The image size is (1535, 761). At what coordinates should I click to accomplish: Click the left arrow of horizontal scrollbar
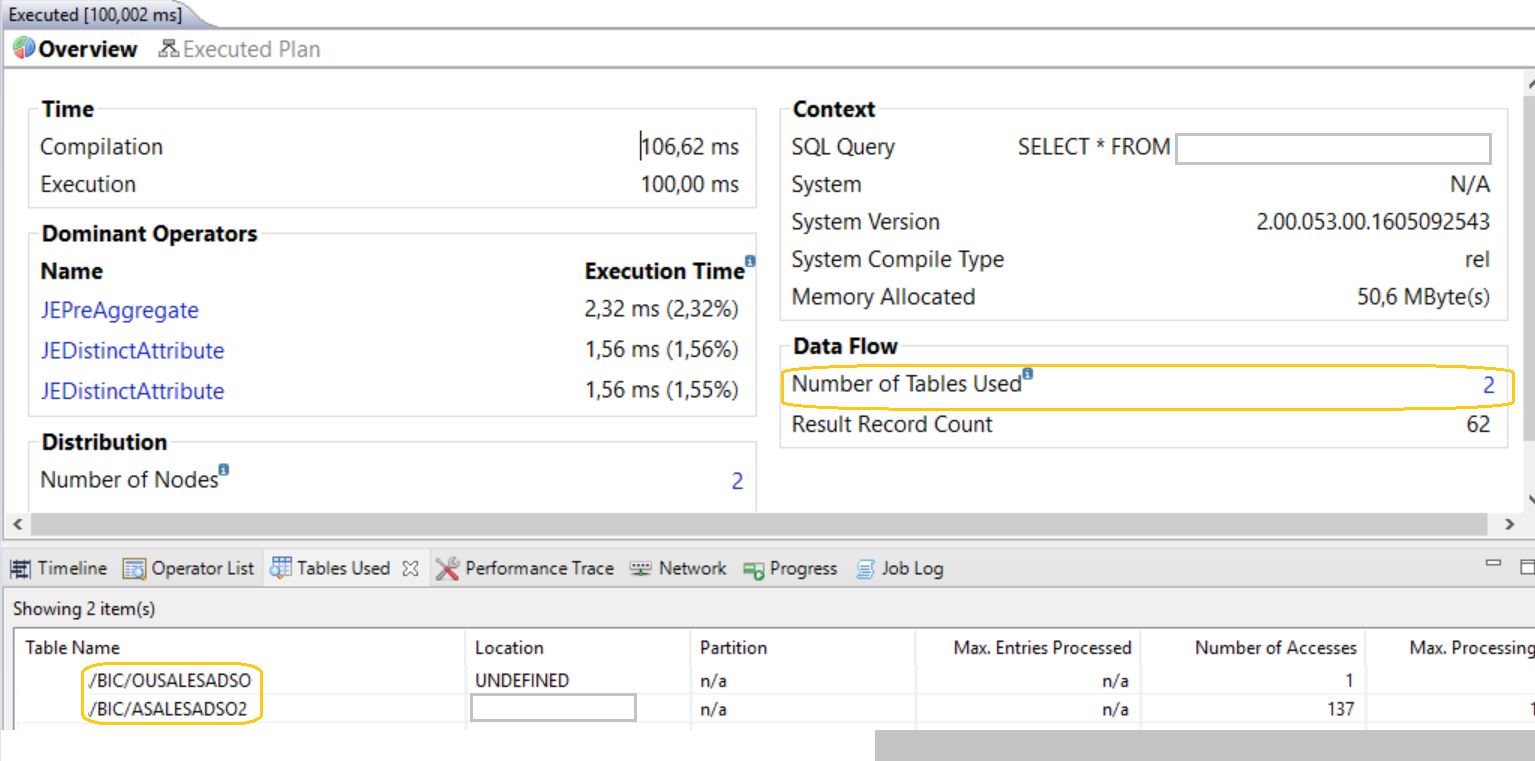click(x=15, y=524)
